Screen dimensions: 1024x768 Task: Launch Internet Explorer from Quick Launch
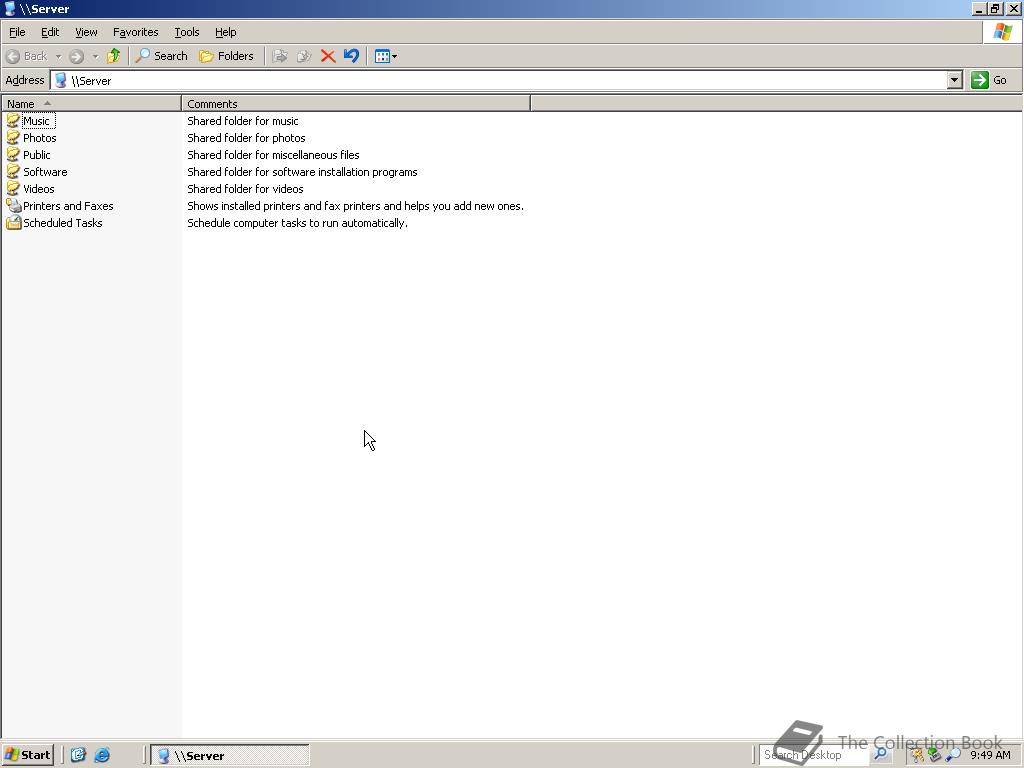102,755
